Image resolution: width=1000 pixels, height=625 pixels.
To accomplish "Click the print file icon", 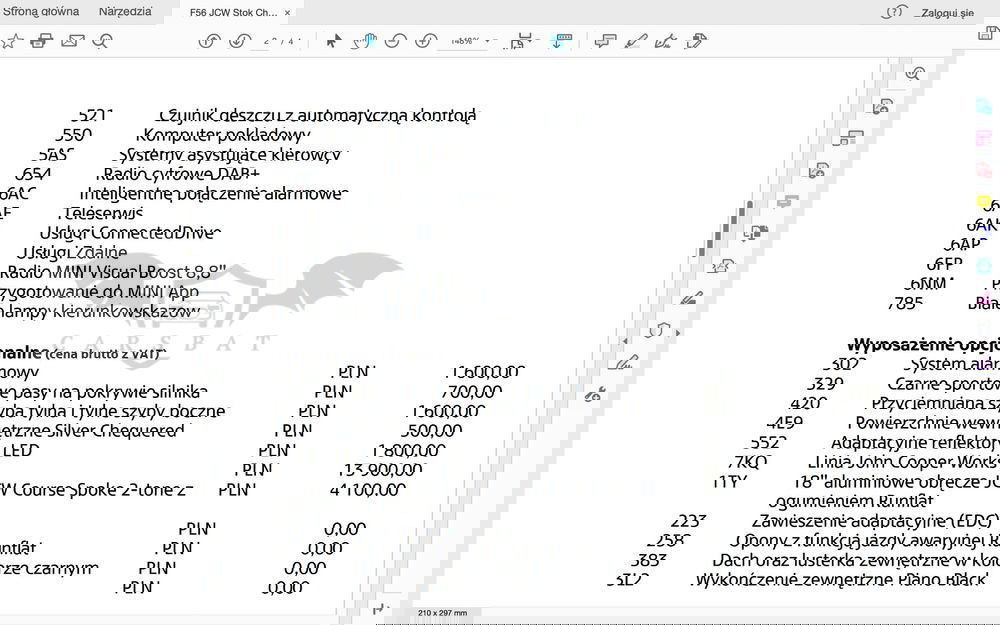I will click(x=41, y=41).
